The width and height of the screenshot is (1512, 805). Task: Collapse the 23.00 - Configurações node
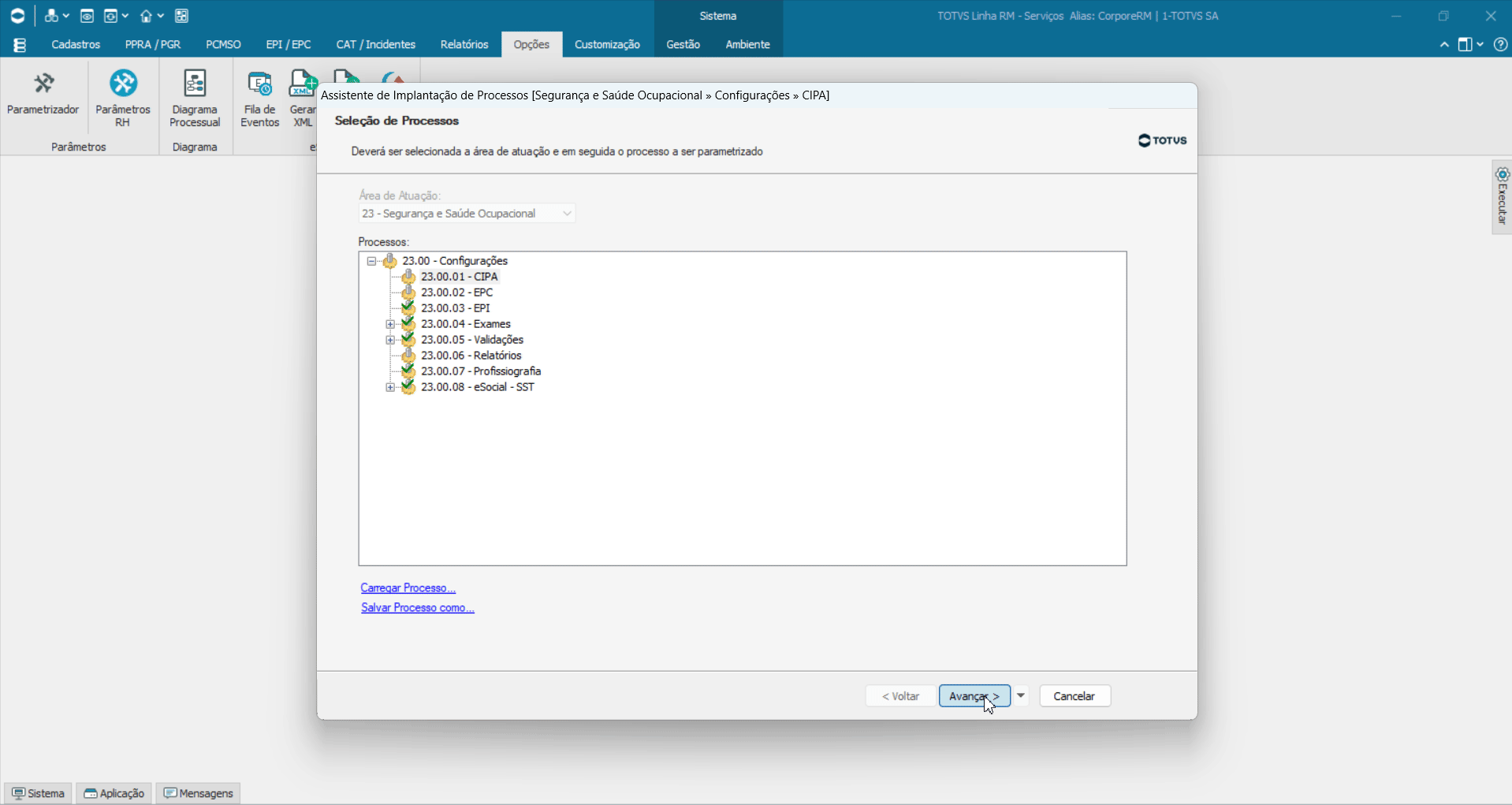(371, 261)
